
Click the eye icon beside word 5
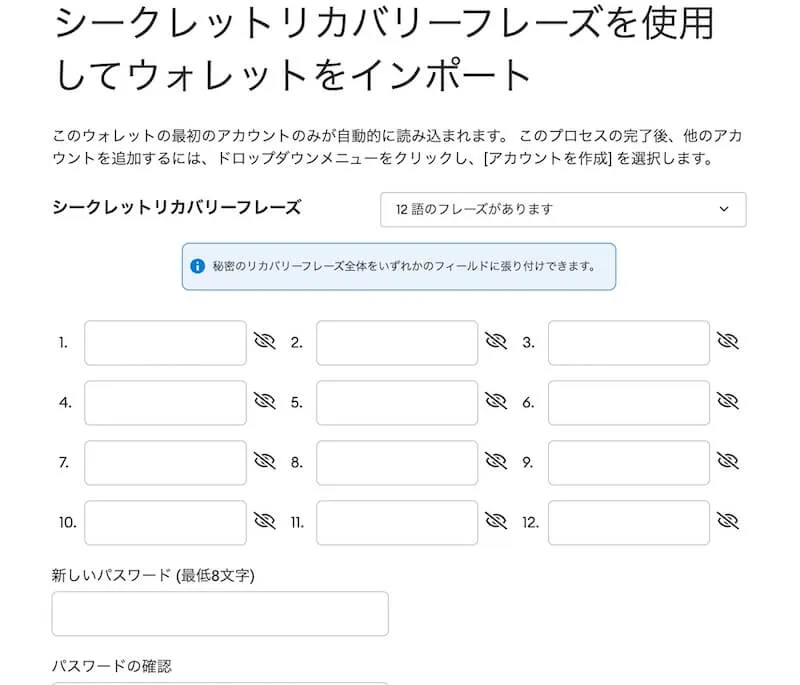click(x=497, y=402)
